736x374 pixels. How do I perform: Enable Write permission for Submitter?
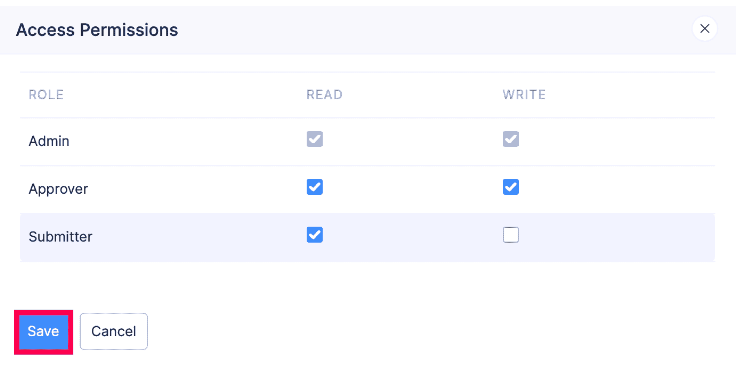click(x=511, y=235)
